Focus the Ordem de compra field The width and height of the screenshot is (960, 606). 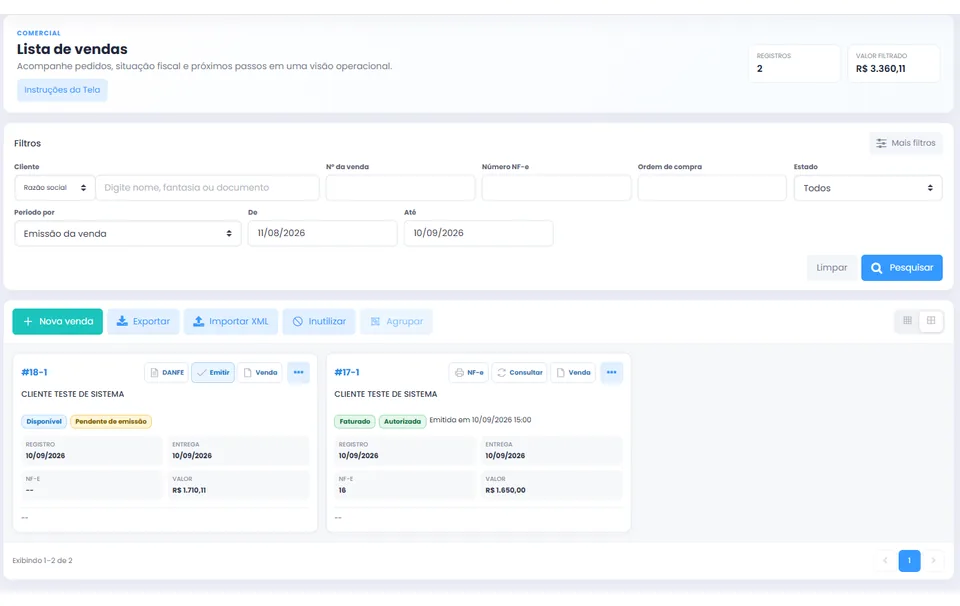(x=712, y=188)
